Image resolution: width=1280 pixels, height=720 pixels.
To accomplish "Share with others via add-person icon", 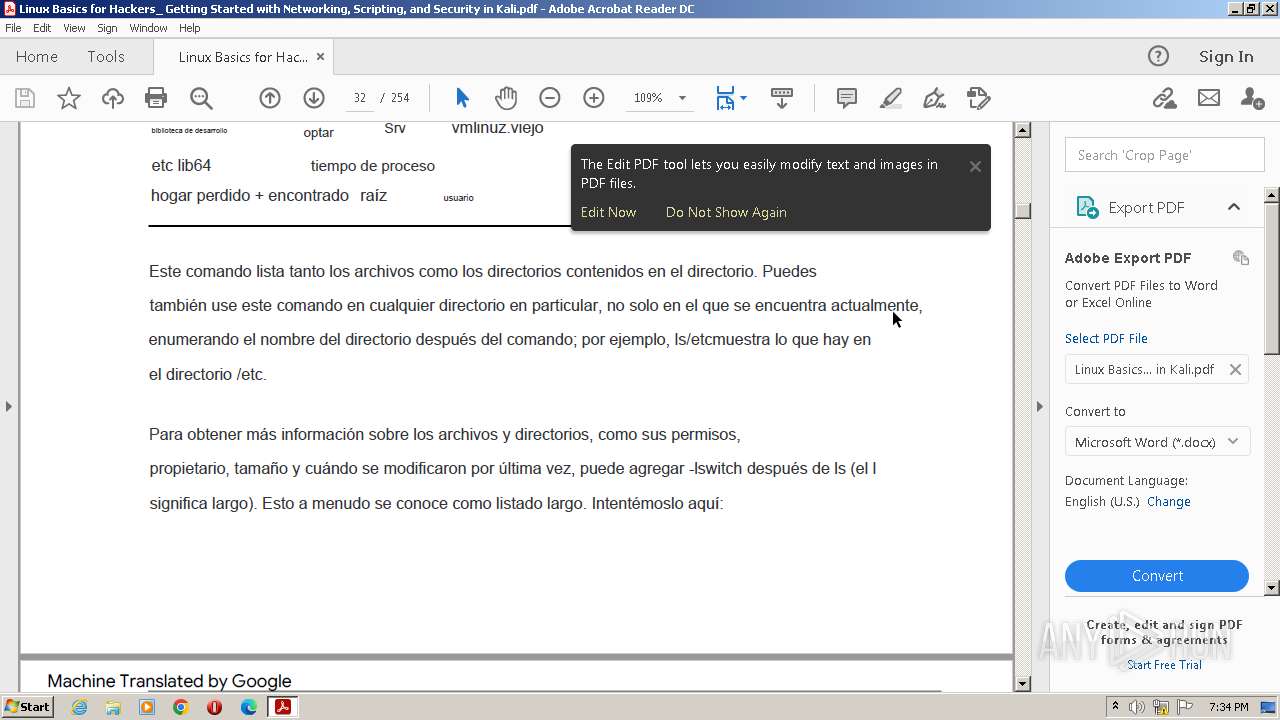I will [x=1252, y=98].
